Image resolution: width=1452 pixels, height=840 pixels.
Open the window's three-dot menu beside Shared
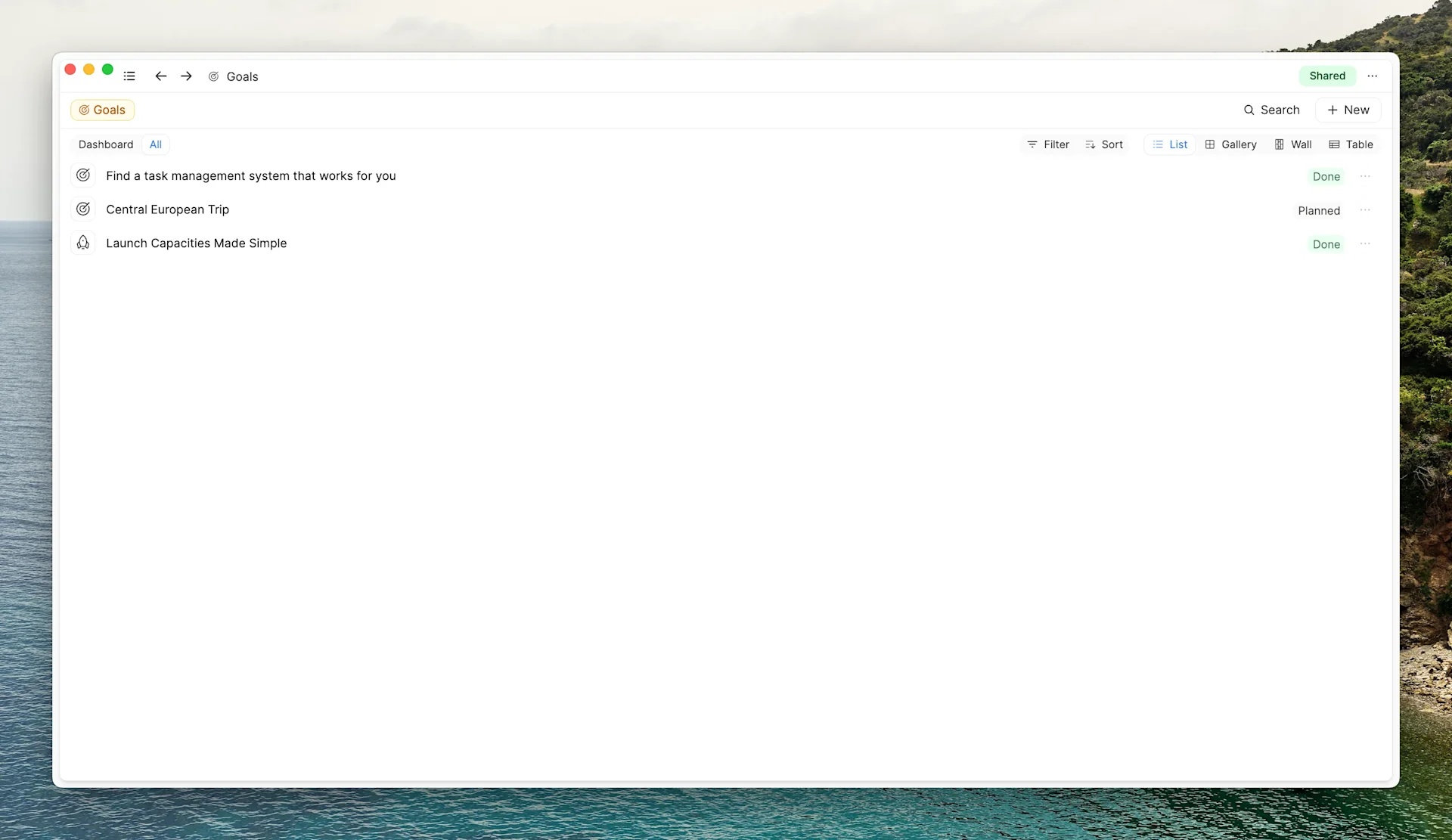tap(1373, 76)
